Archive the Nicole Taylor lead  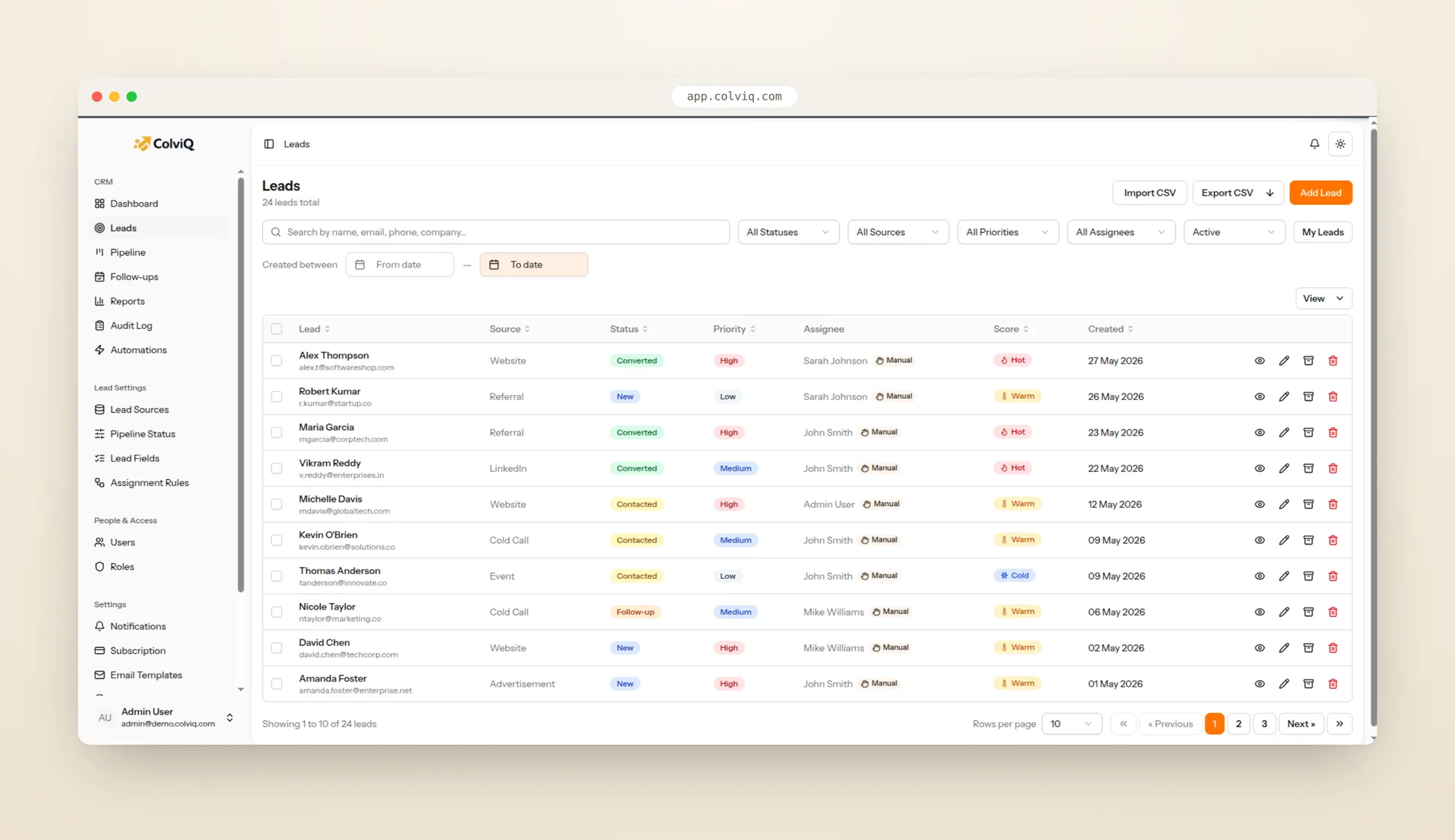[x=1308, y=612]
